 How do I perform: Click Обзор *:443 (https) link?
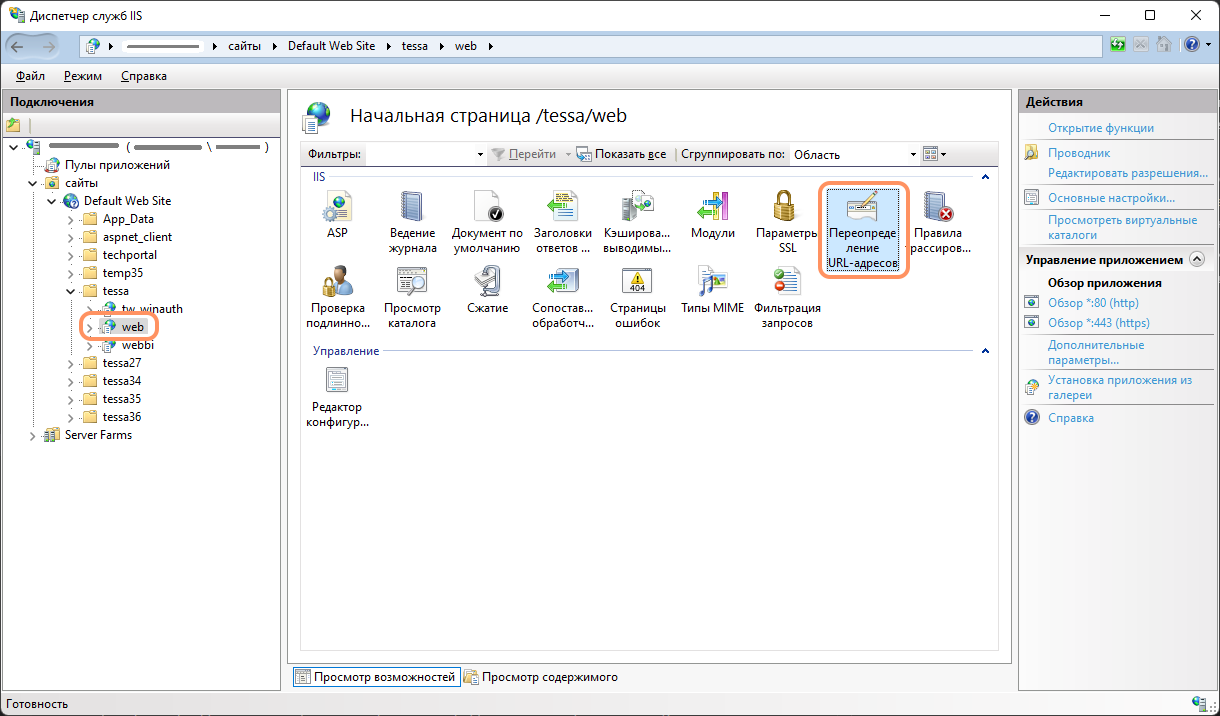[x=1098, y=323]
